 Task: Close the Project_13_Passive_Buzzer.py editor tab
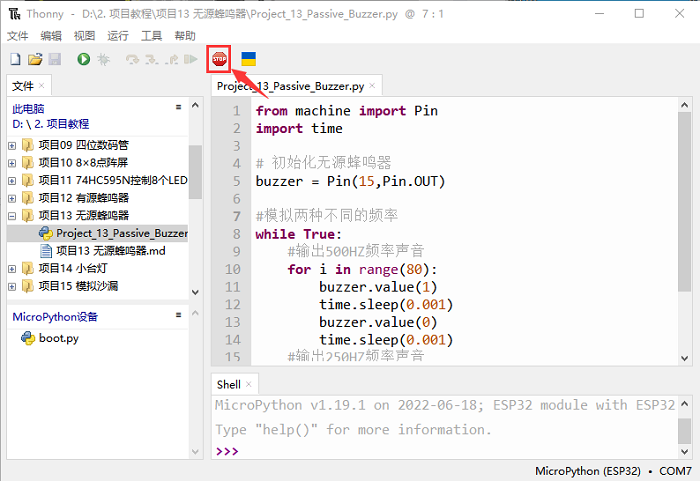[x=372, y=87]
